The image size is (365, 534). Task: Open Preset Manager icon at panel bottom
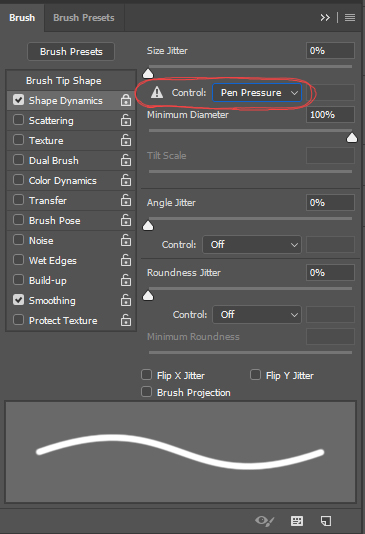(297, 521)
